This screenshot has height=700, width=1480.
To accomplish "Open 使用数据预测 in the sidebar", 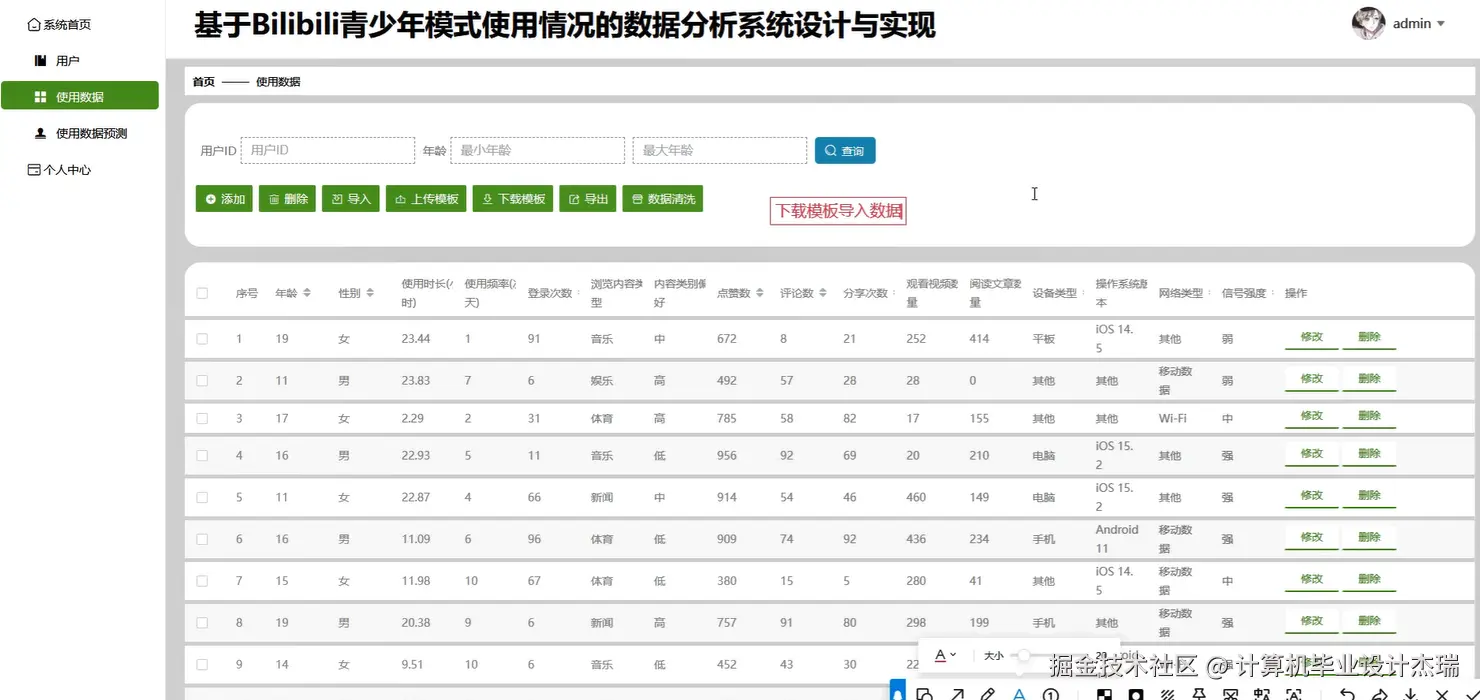I will pos(80,133).
